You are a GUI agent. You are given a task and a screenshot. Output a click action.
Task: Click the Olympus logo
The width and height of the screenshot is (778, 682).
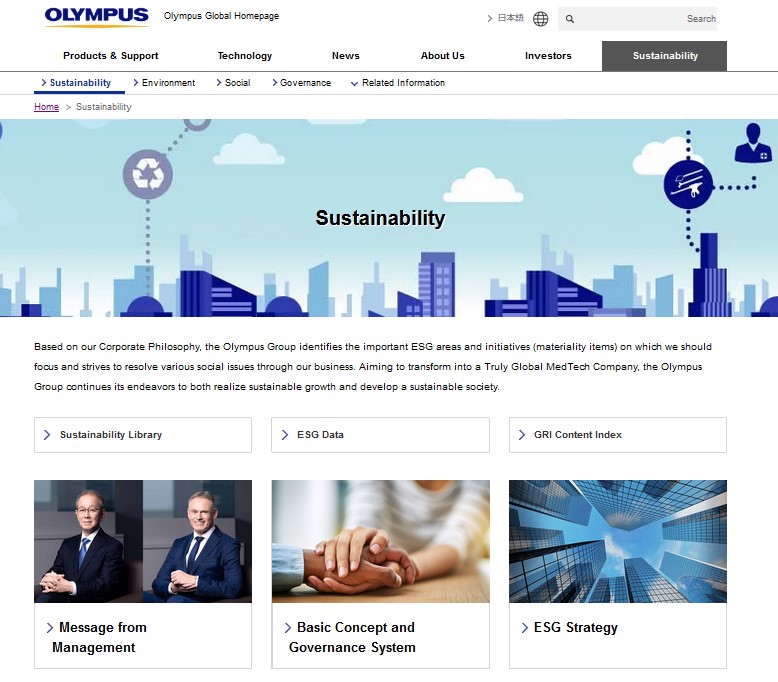97,17
